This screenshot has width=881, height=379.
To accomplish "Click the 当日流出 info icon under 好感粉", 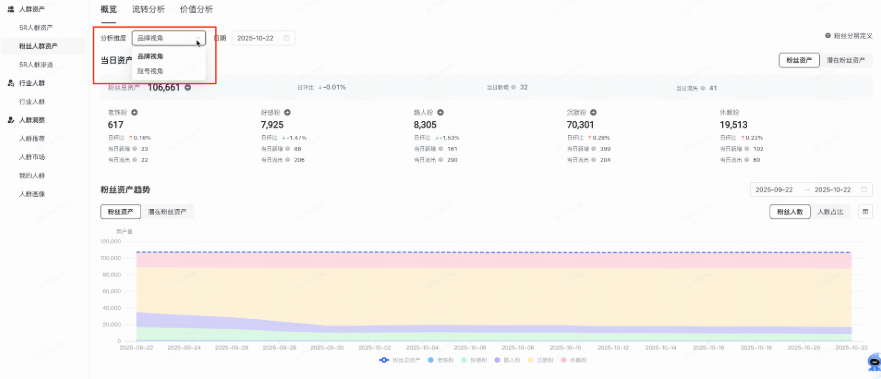I will (x=288, y=160).
